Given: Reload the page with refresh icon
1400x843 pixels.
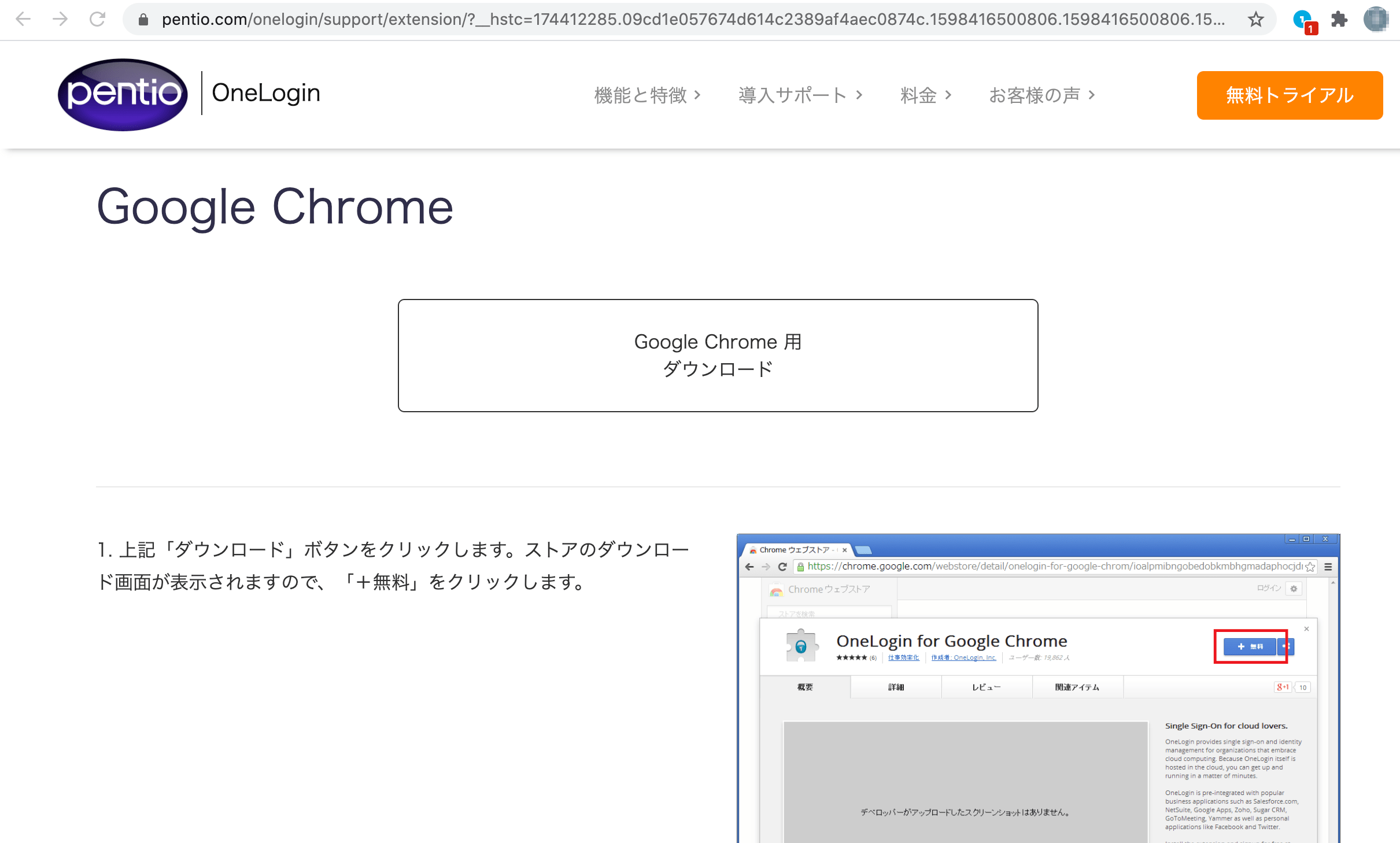Looking at the screenshot, I should pos(98,19).
